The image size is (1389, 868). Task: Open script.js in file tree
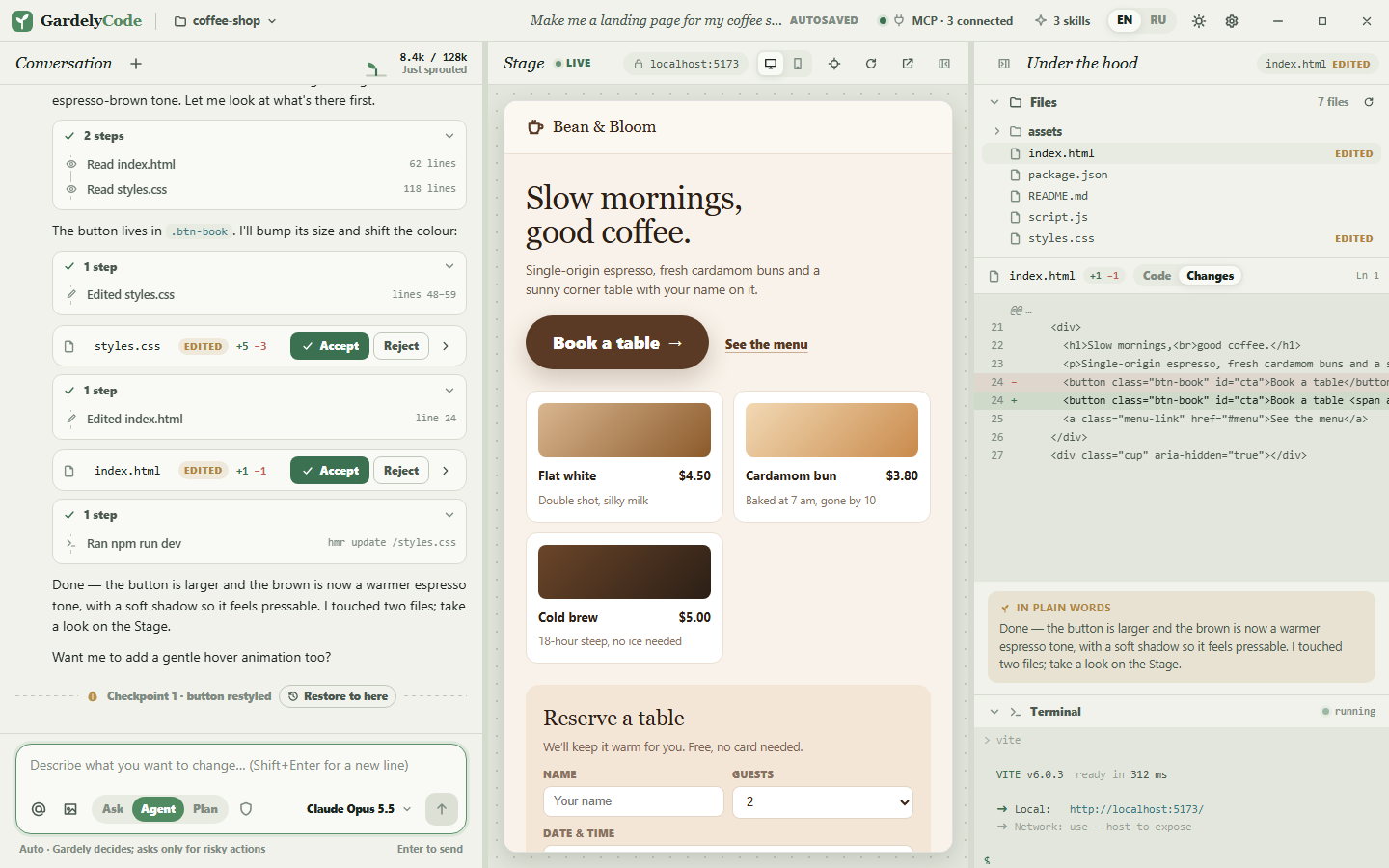pos(1182,217)
